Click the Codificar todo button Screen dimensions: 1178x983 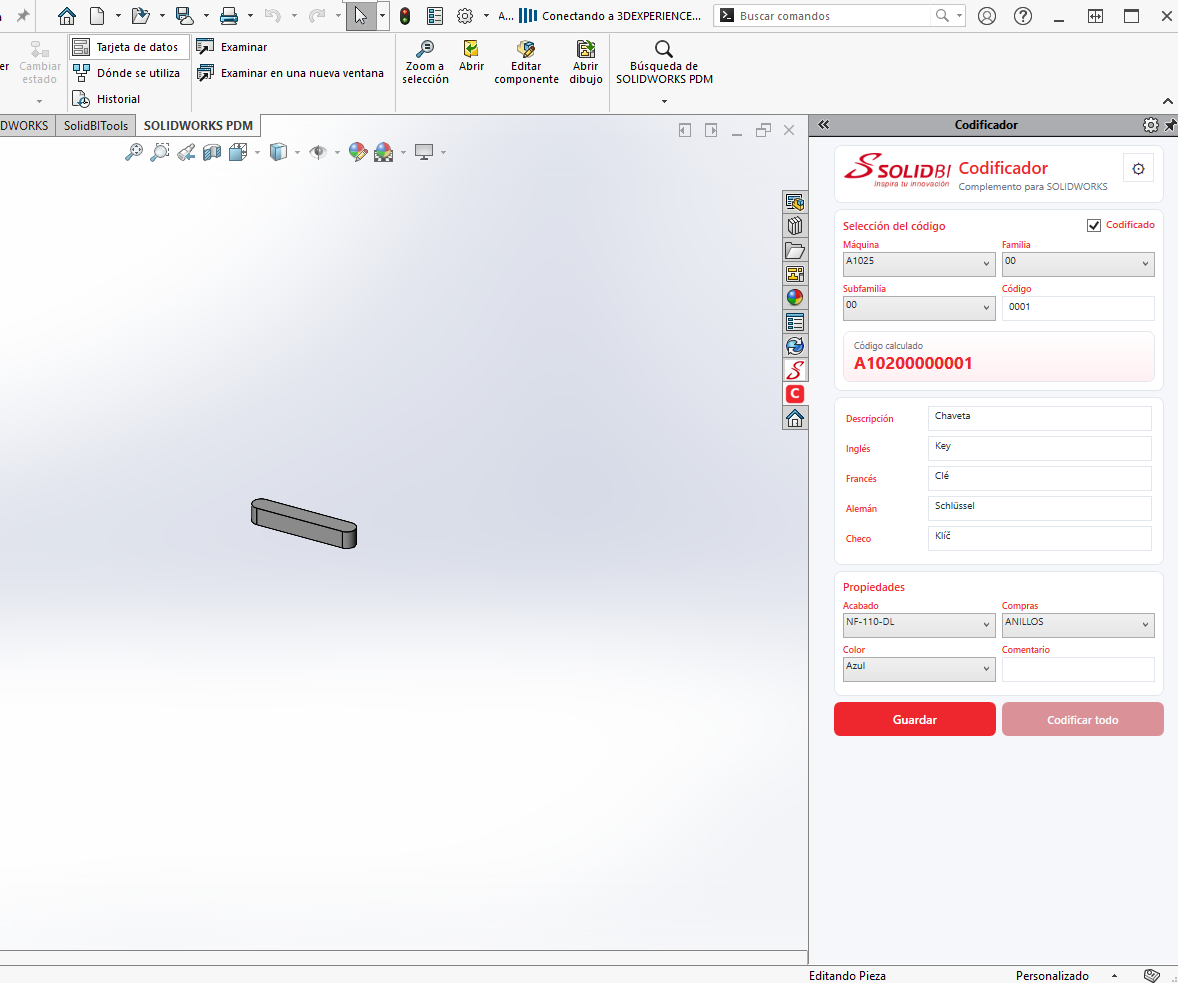pos(1083,719)
